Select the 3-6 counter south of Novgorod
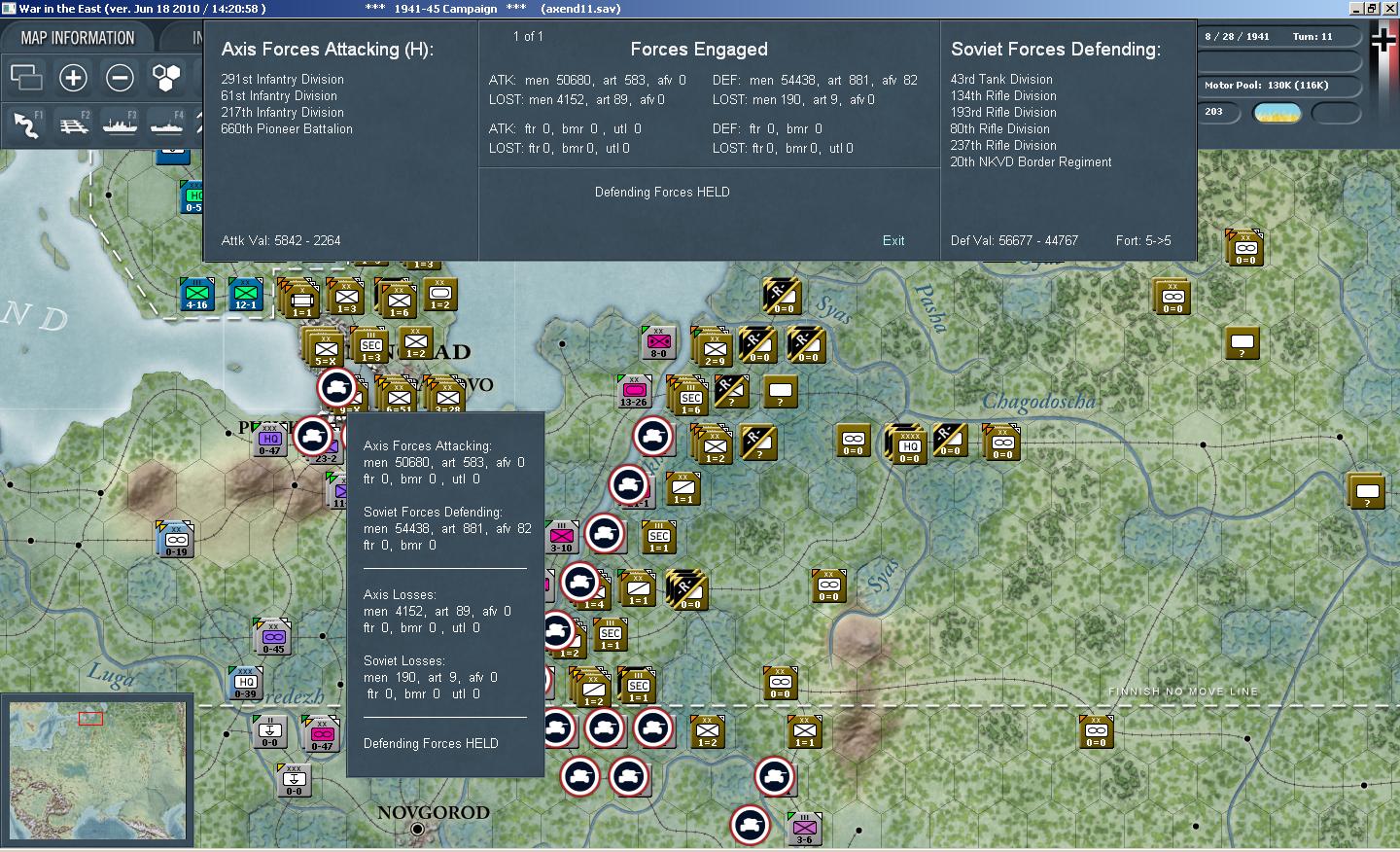The height and width of the screenshot is (852, 1400). 805,830
